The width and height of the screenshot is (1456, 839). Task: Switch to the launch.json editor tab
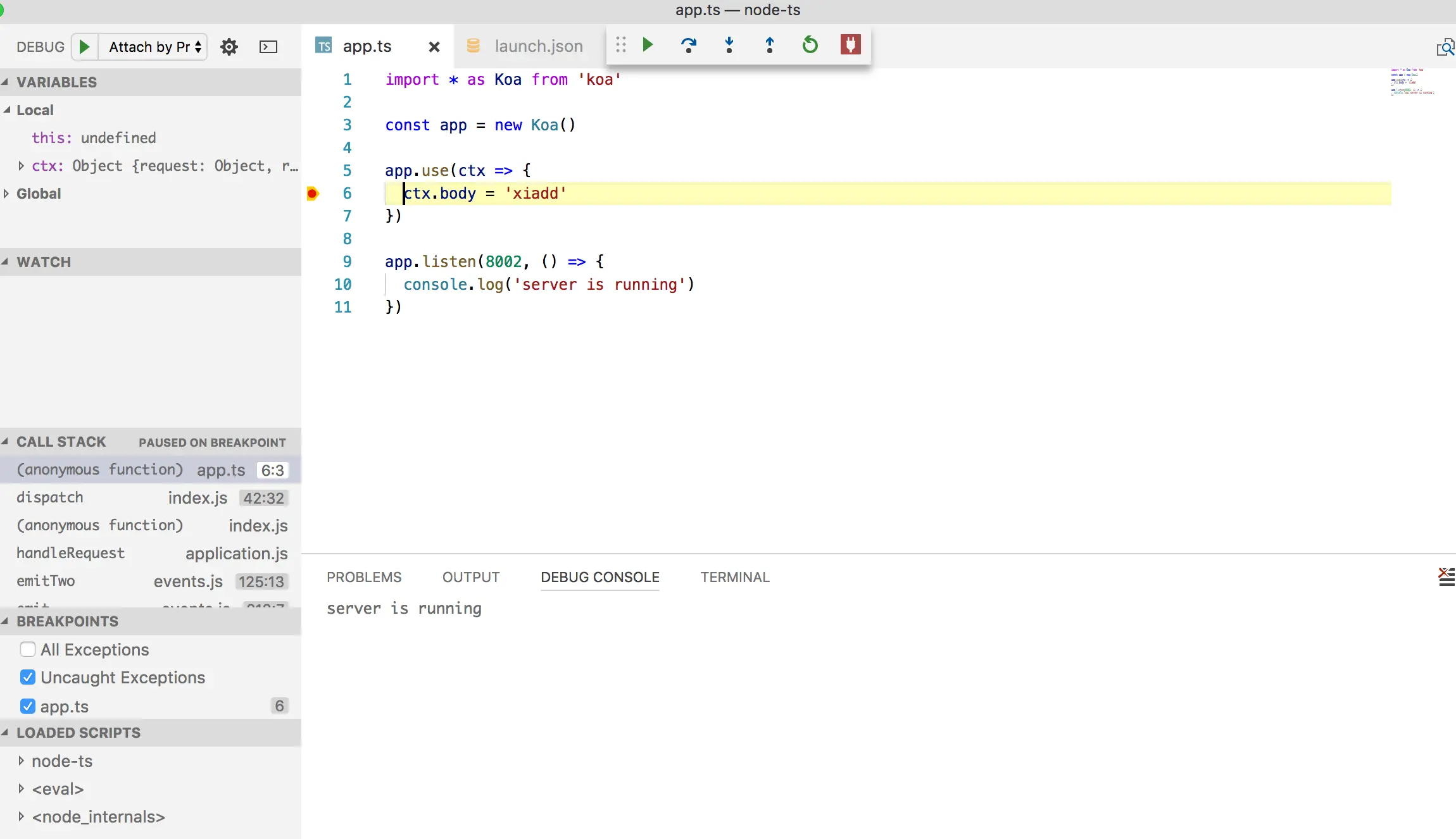(538, 46)
